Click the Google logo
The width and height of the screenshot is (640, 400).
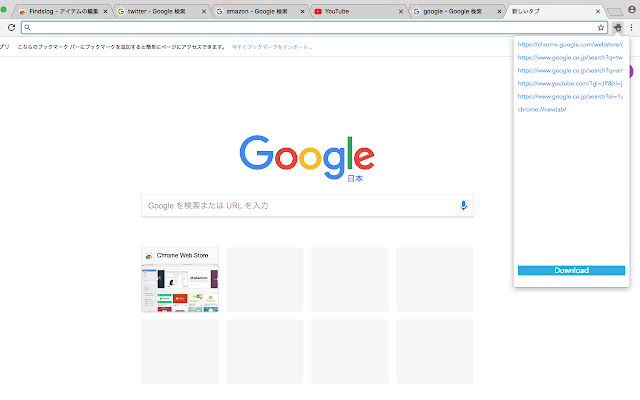click(307, 157)
